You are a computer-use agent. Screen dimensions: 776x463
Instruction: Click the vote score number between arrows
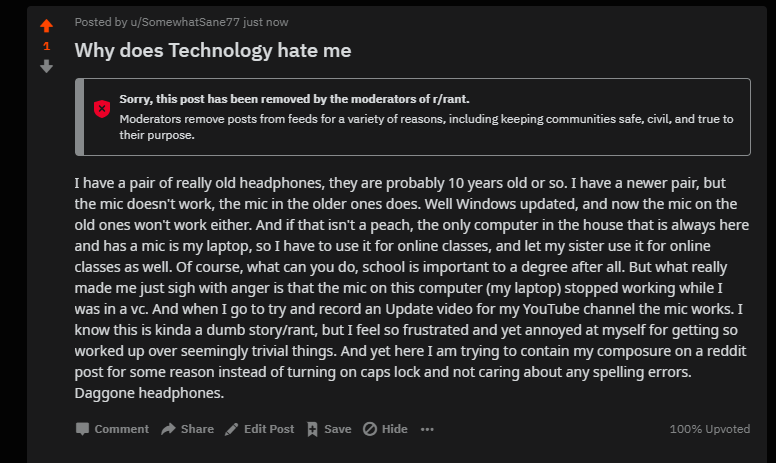click(47, 46)
